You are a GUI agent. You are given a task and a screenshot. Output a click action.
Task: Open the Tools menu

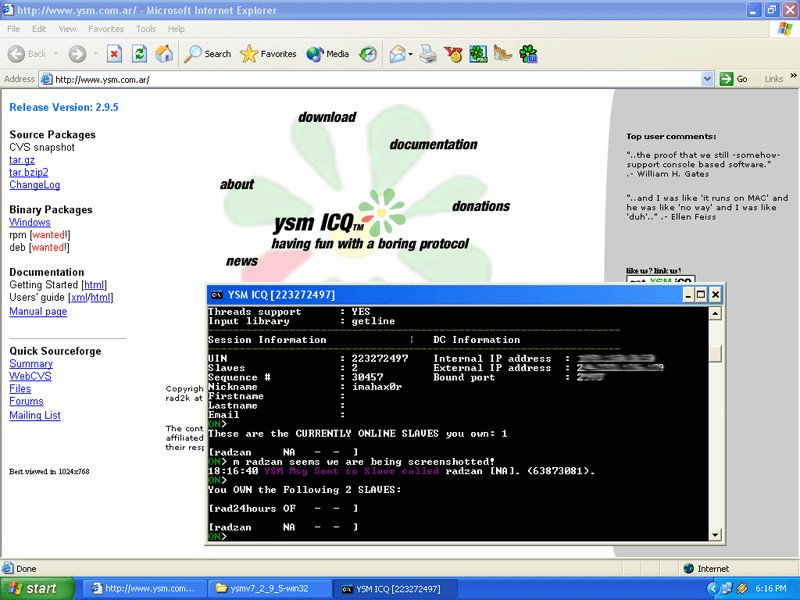click(x=146, y=29)
